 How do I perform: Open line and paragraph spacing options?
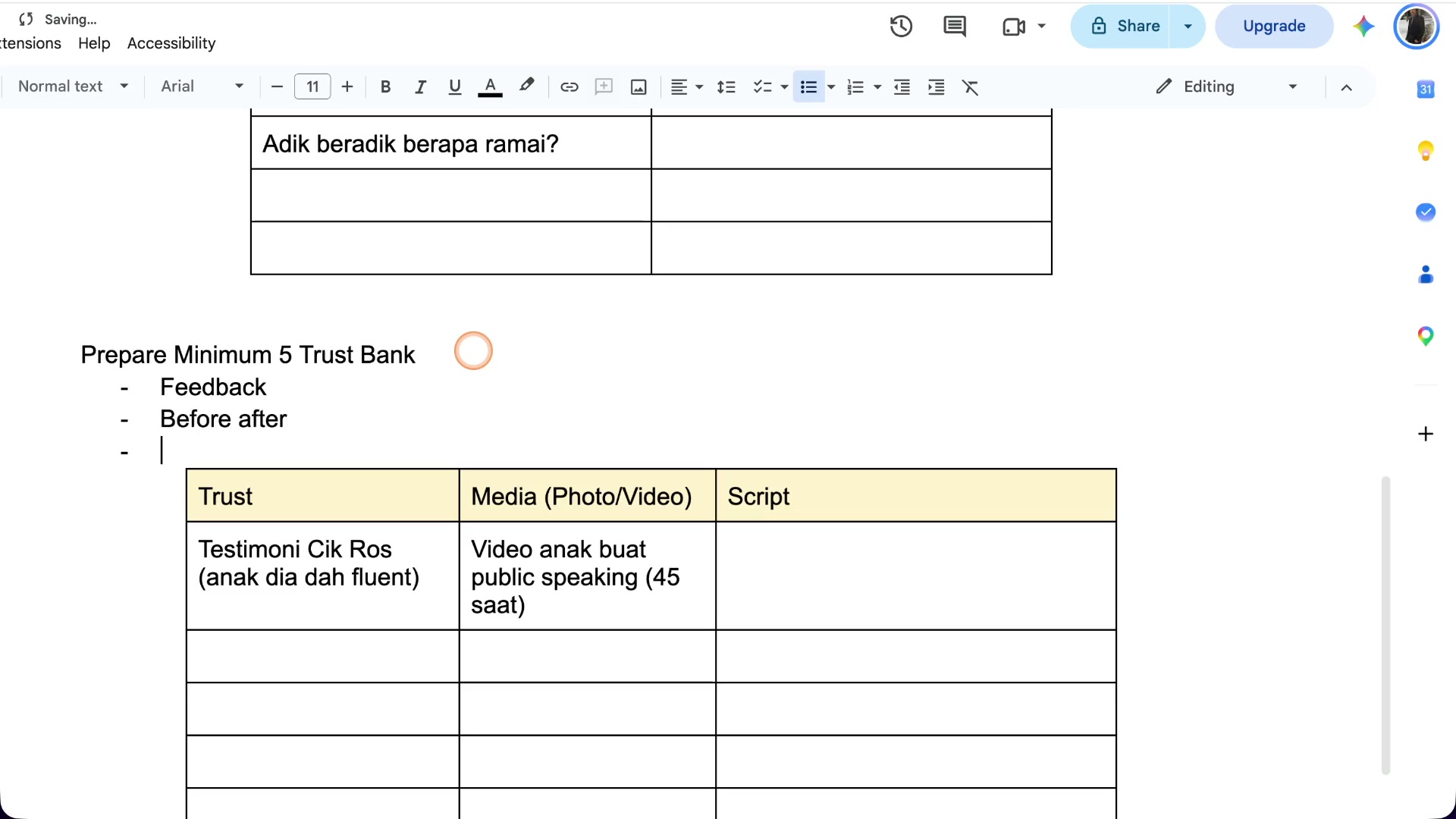[726, 87]
